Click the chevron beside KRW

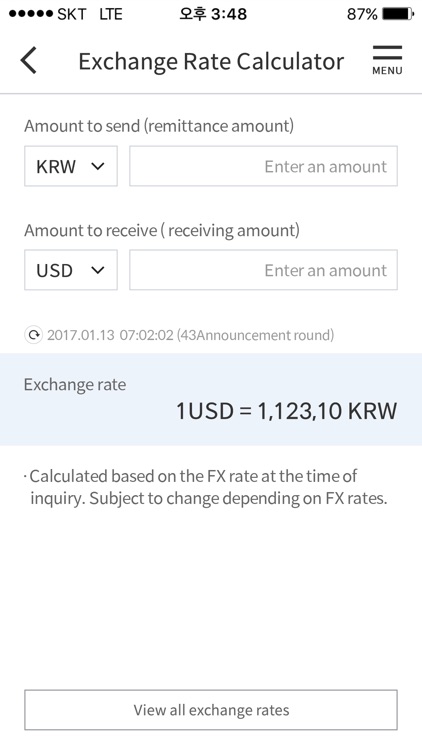click(98, 166)
